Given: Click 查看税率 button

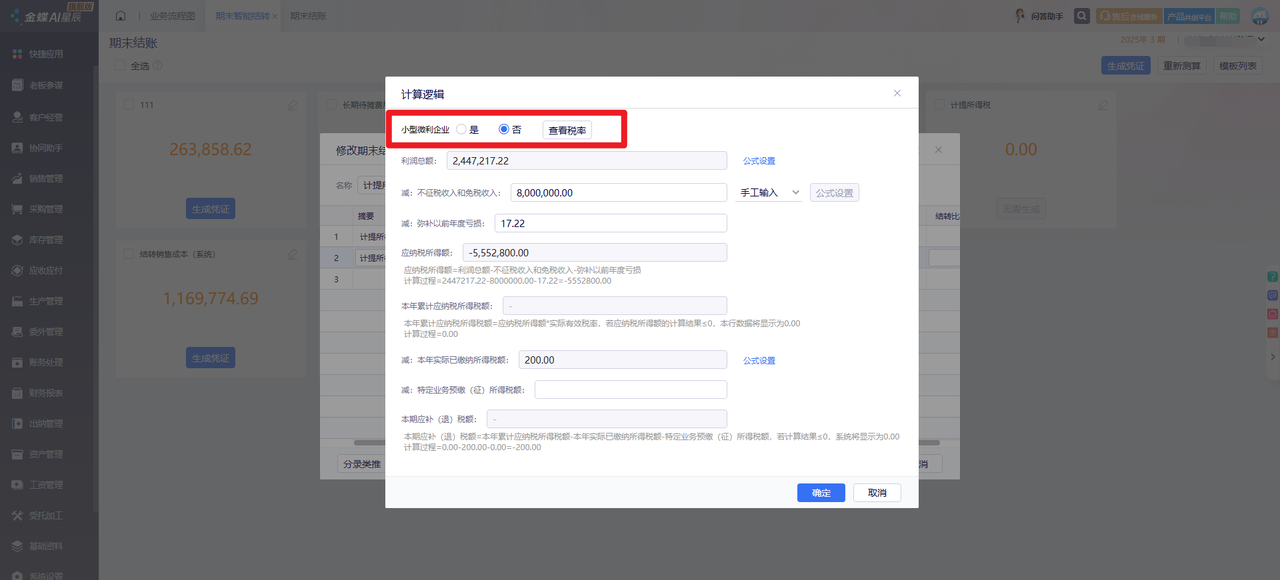Looking at the screenshot, I should pyautogui.click(x=567, y=130).
